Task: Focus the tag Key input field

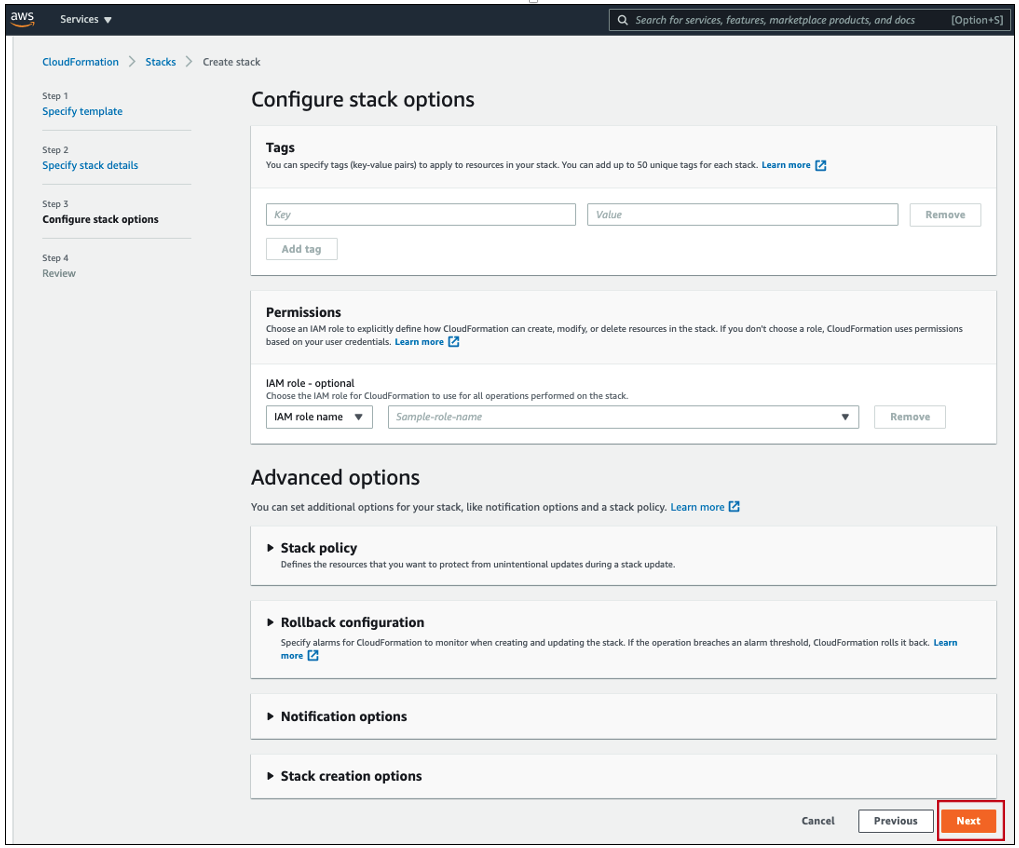Action: coord(420,214)
